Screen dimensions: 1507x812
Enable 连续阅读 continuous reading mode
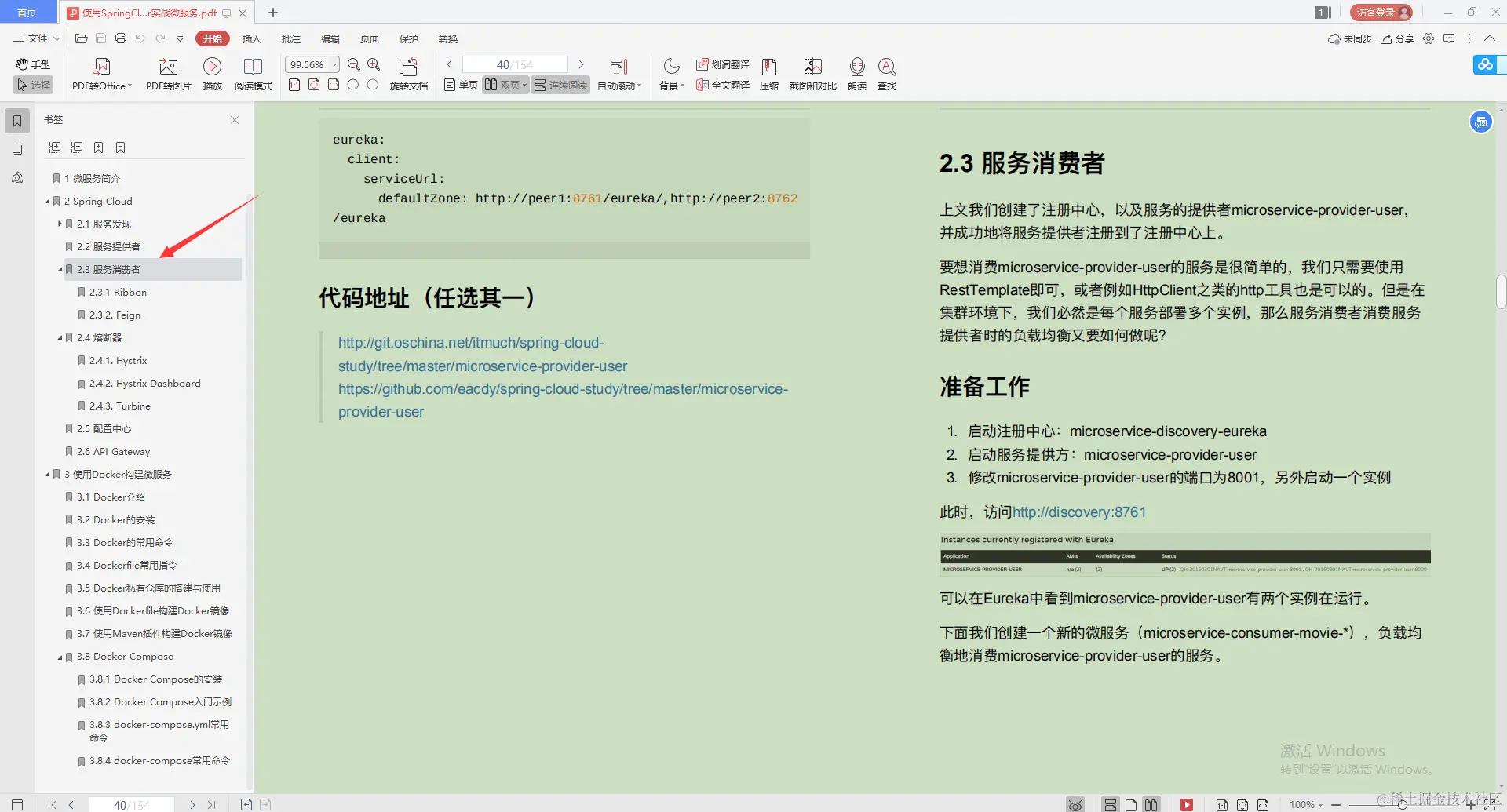tap(560, 85)
